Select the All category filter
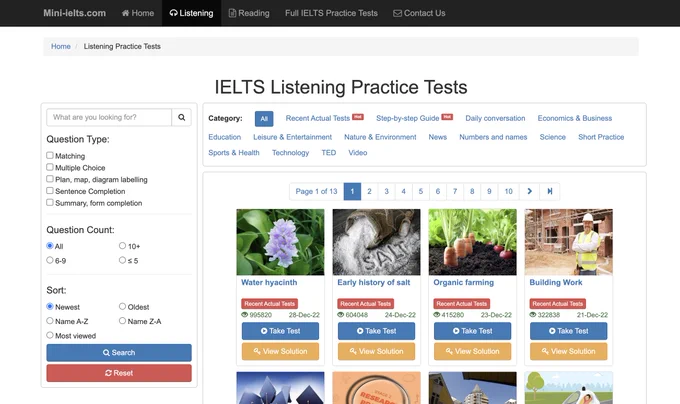Screen dimensions: 680x404 click(264, 118)
